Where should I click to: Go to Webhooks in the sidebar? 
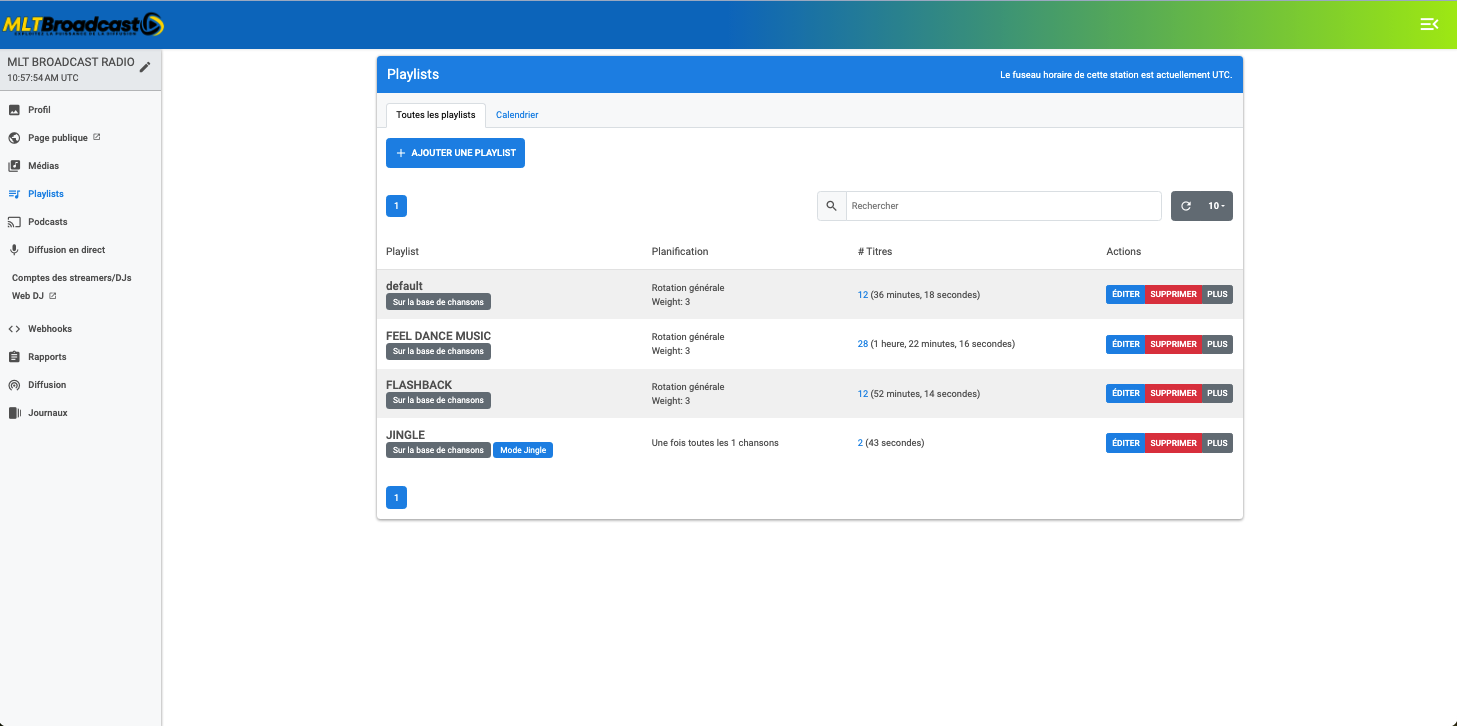49,329
